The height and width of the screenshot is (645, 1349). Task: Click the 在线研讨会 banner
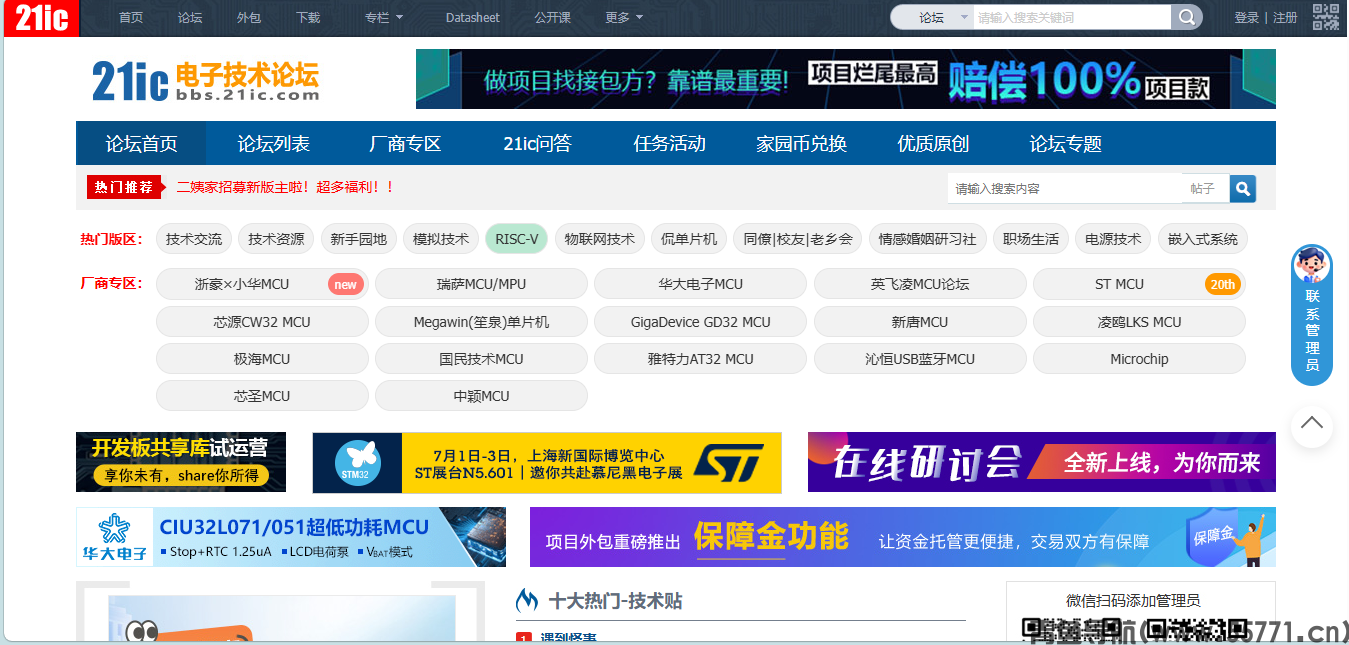1041,462
